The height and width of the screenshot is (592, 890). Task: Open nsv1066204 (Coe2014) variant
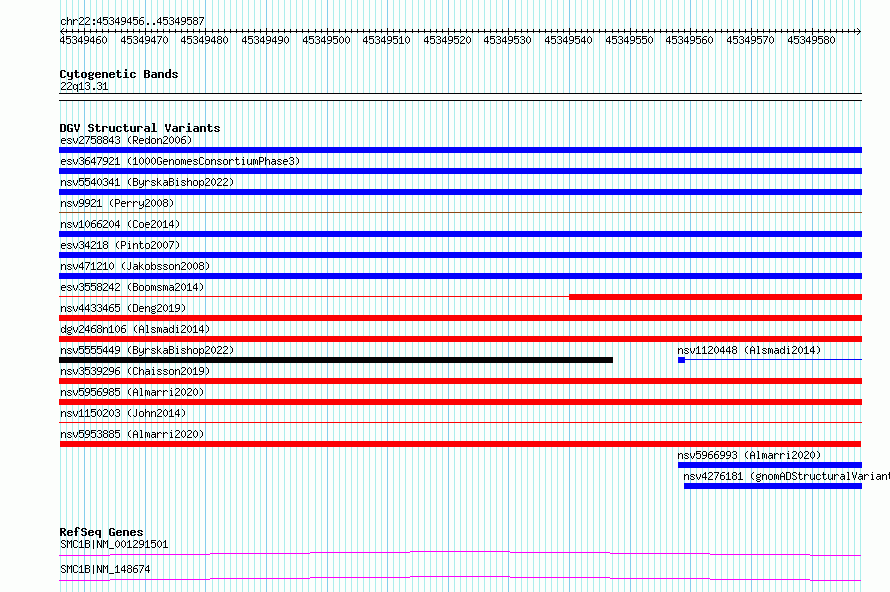(120, 224)
